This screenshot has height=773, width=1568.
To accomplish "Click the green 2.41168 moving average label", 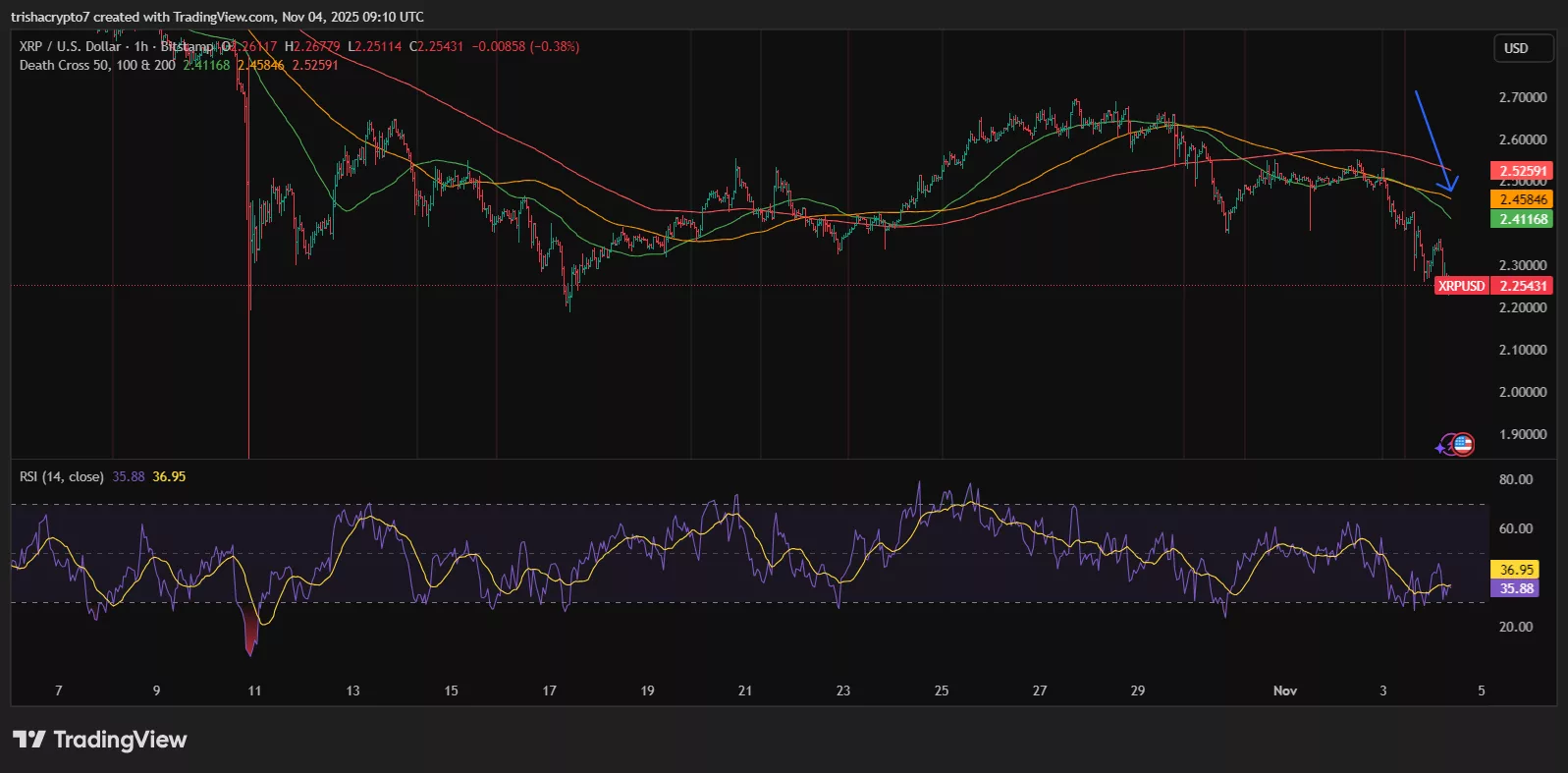I will pyautogui.click(x=1522, y=219).
